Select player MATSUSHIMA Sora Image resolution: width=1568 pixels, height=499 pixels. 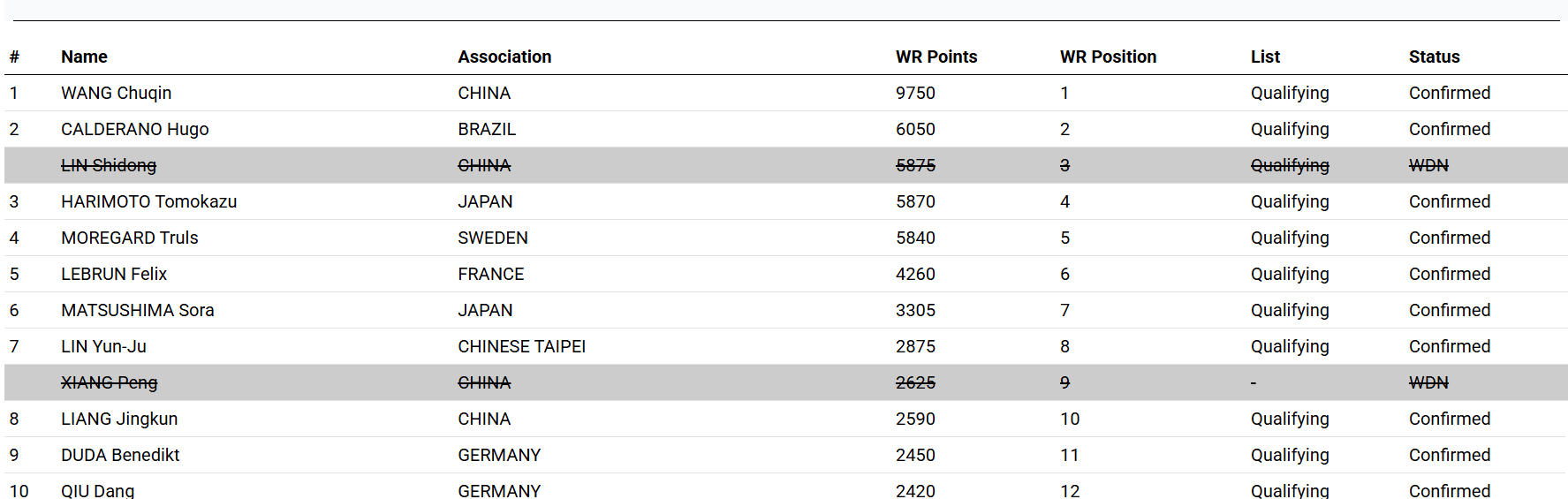[137, 310]
